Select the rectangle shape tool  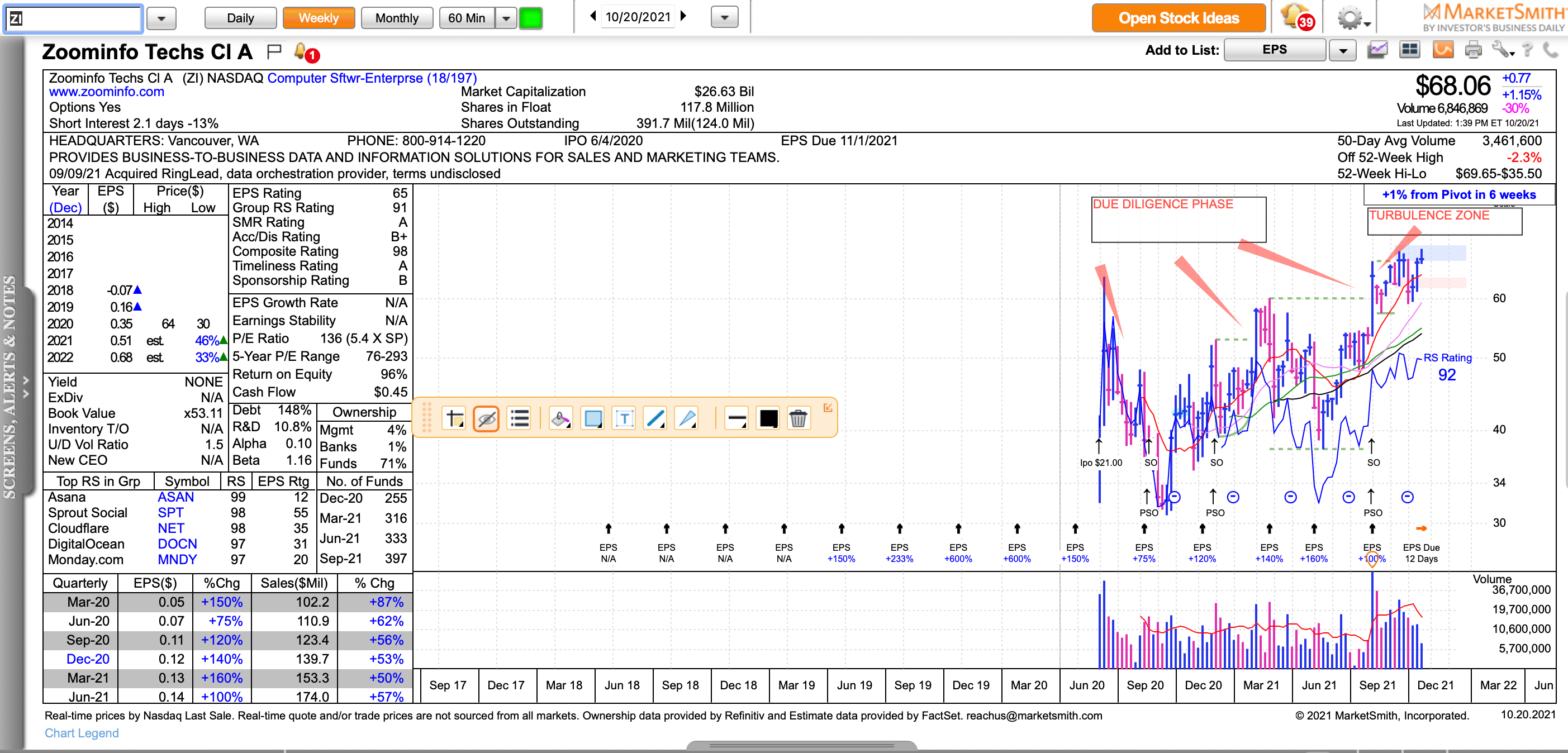(x=593, y=418)
